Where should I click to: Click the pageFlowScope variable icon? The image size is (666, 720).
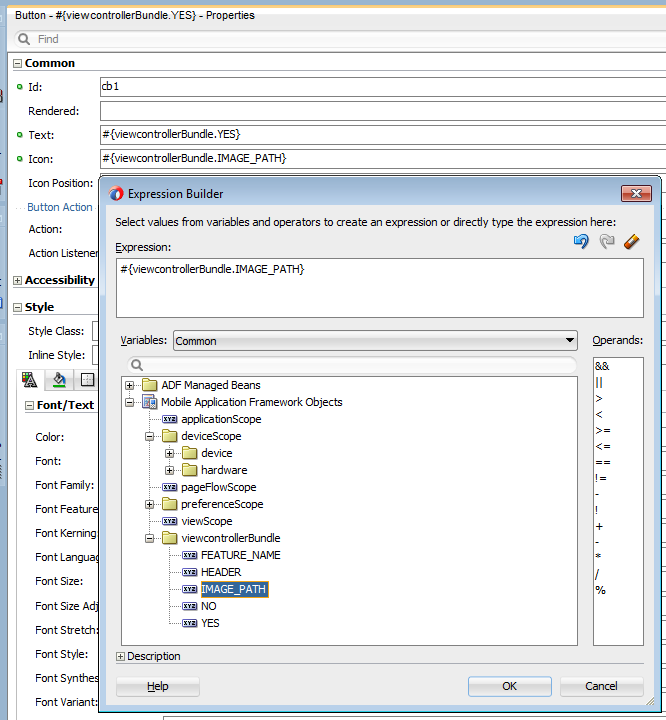[169, 487]
